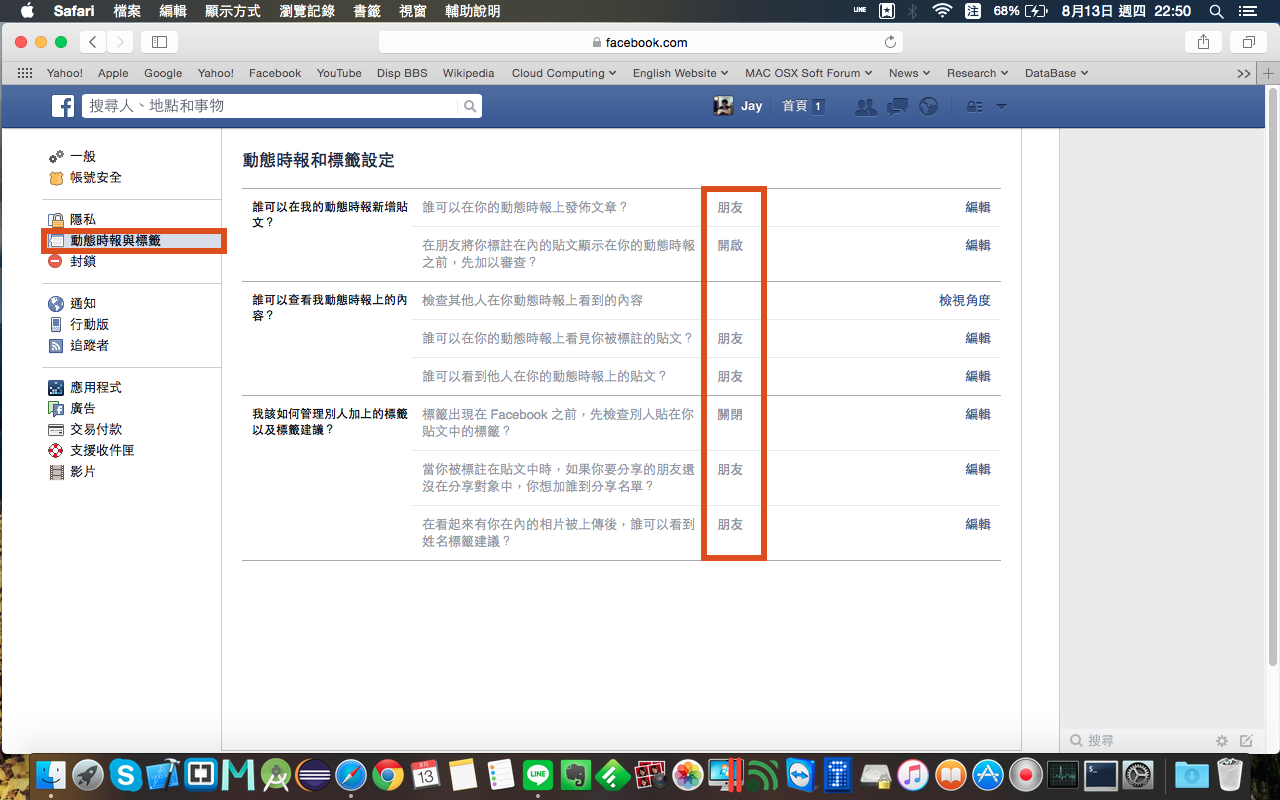Click the Facebook logo in the blue header
This screenshot has height=800, width=1280.
[x=63, y=106]
